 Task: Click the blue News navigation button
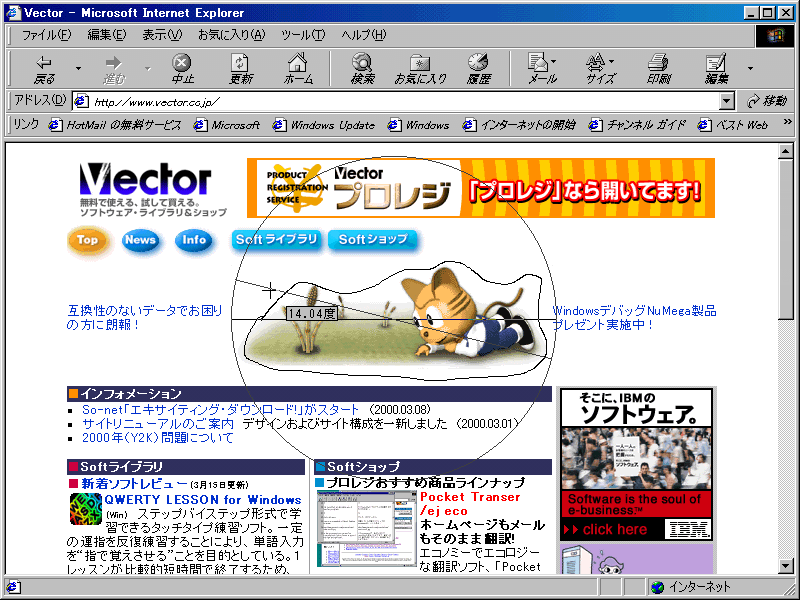(x=140, y=240)
